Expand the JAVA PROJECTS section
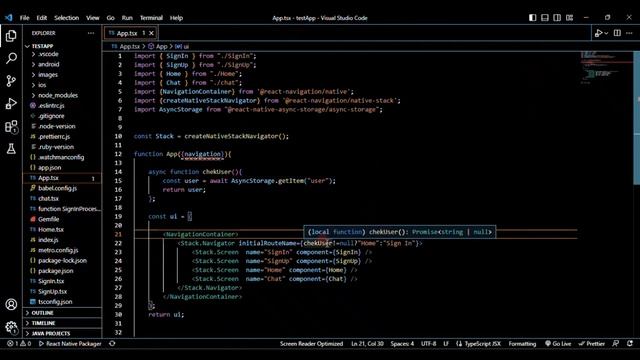 tap(51, 333)
